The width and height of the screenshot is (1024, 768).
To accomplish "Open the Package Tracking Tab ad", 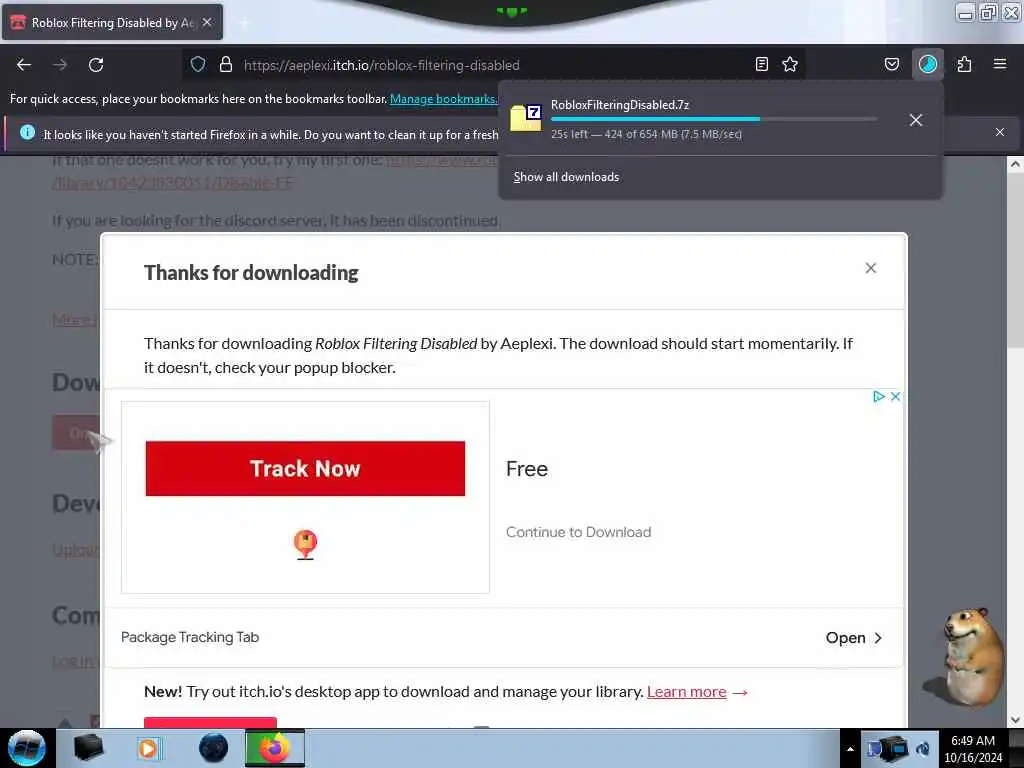I will click(x=190, y=637).
